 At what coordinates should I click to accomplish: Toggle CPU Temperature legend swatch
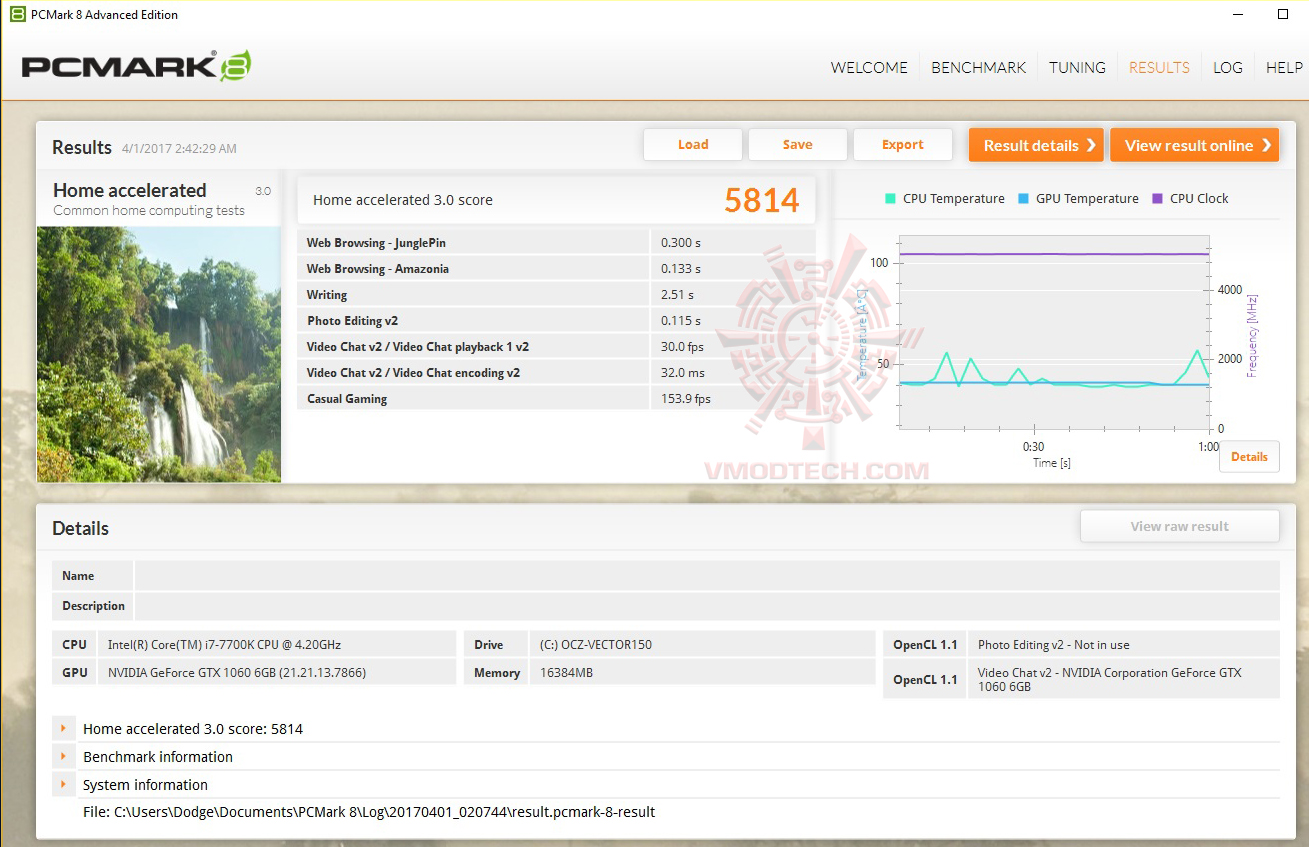click(x=889, y=198)
